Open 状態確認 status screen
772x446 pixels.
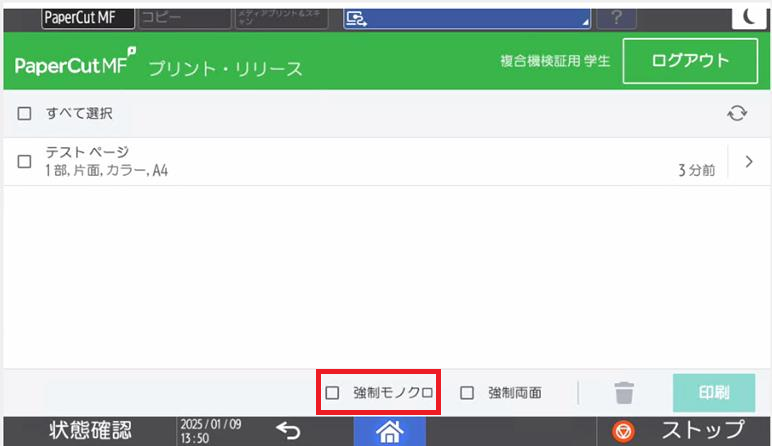[90, 431]
